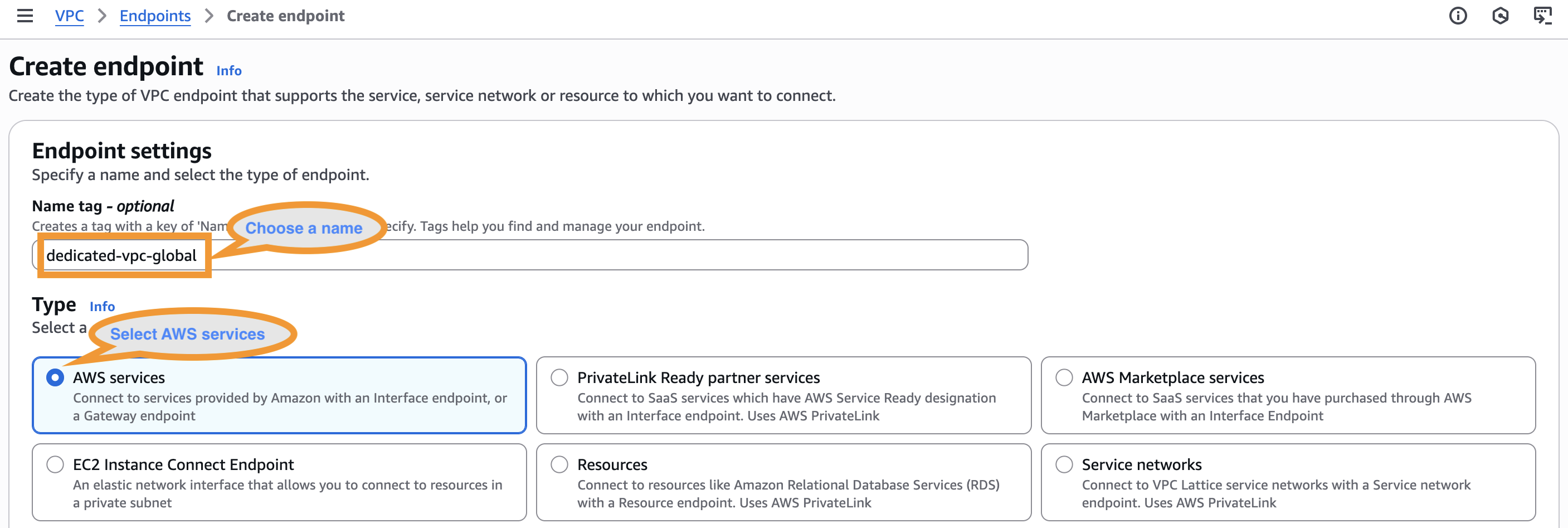Click 'Create endpoint' breadcrumb current page

285,16
